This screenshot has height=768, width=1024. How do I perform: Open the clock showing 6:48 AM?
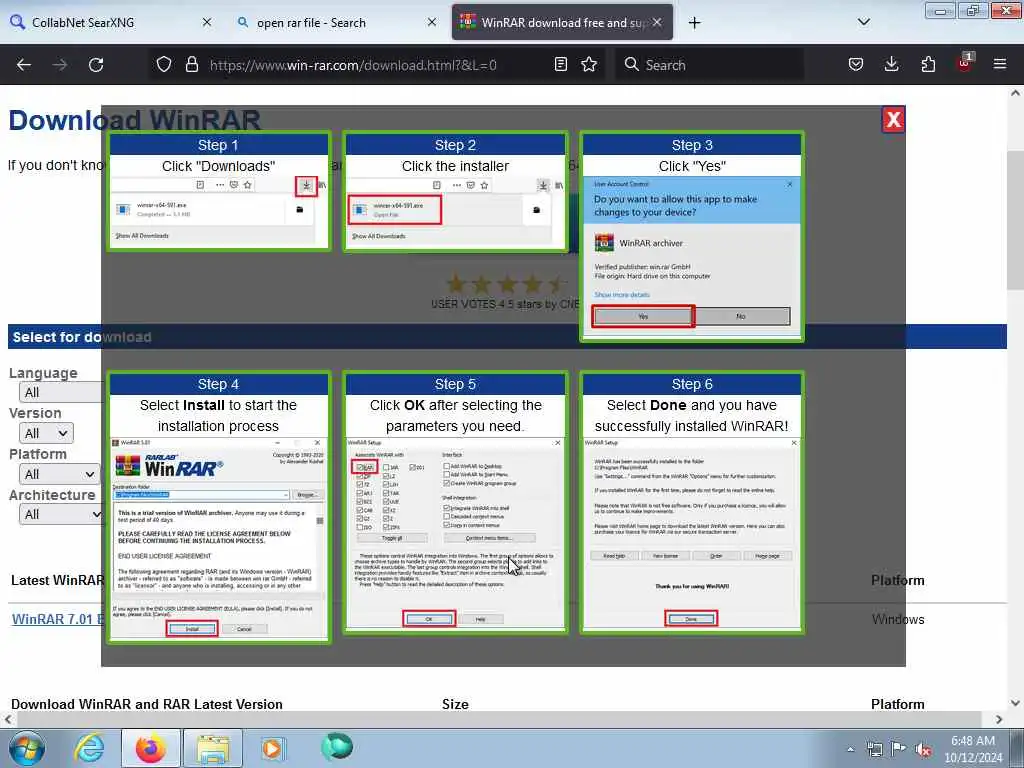coord(973,749)
